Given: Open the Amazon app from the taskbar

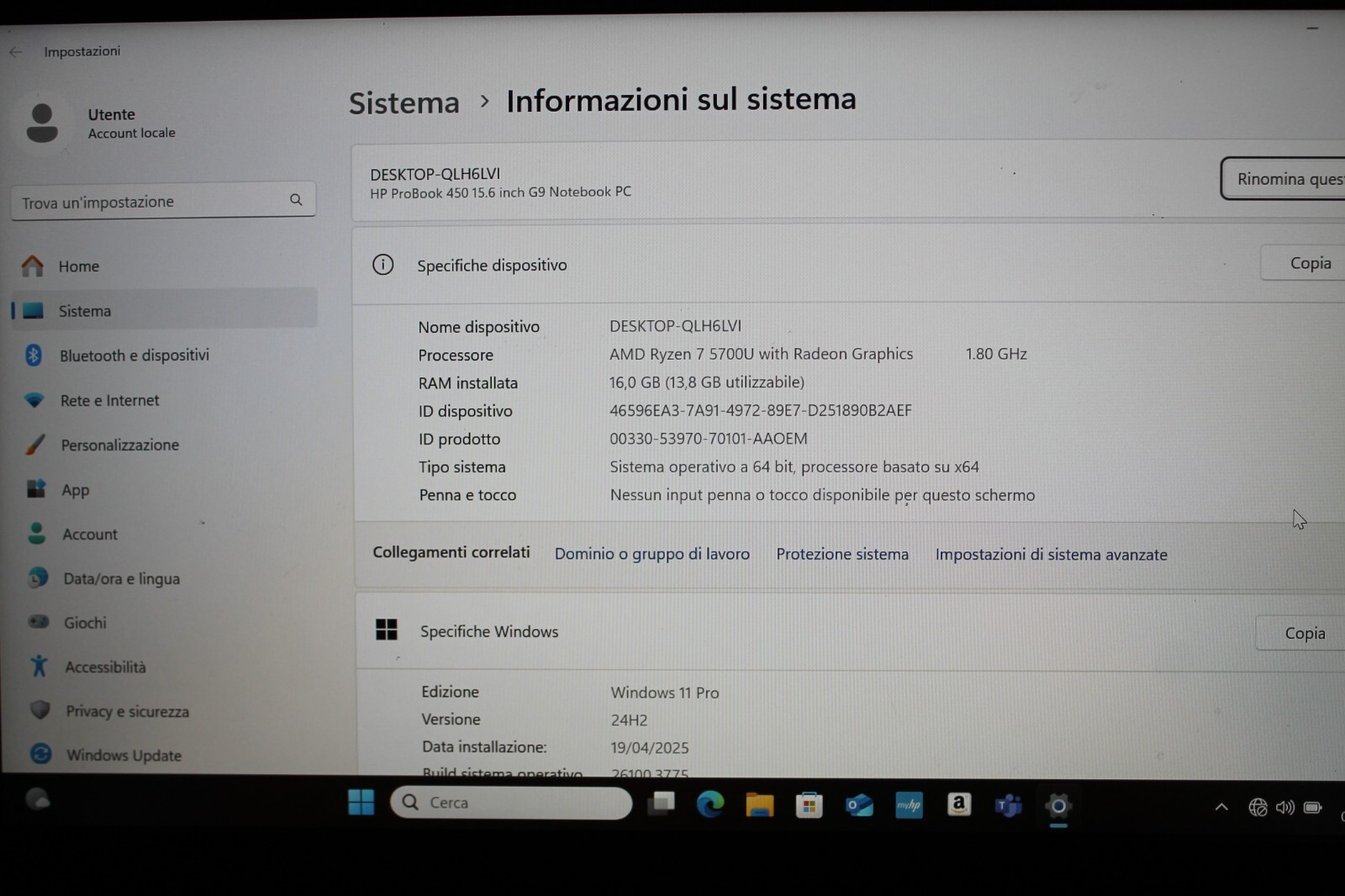Looking at the screenshot, I should 959,805.
